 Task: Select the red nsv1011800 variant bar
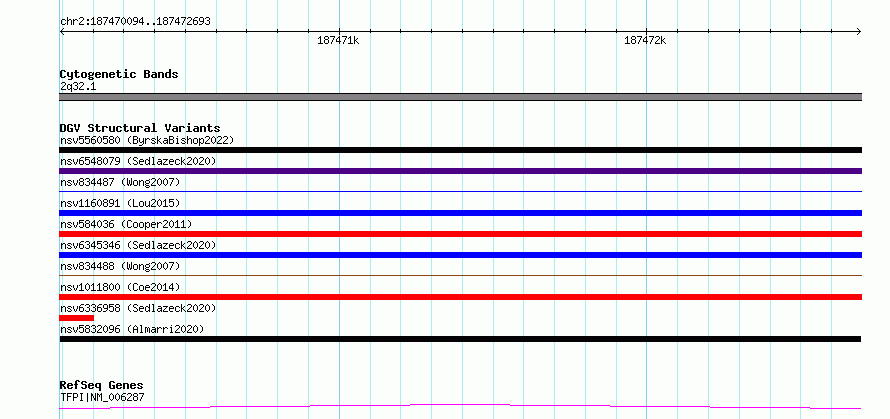[460, 297]
